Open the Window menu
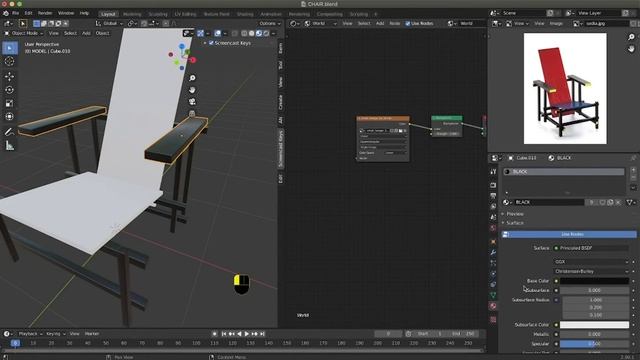Image resolution: width=640 pixels, height=360 pixels. click(66, 13)
